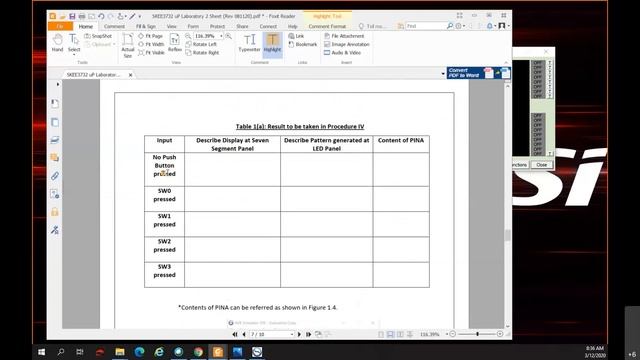The width and height of the screenshot is (640, 360).
Task: Add a Bookmark from the ribbon
Action: point(303,44)
